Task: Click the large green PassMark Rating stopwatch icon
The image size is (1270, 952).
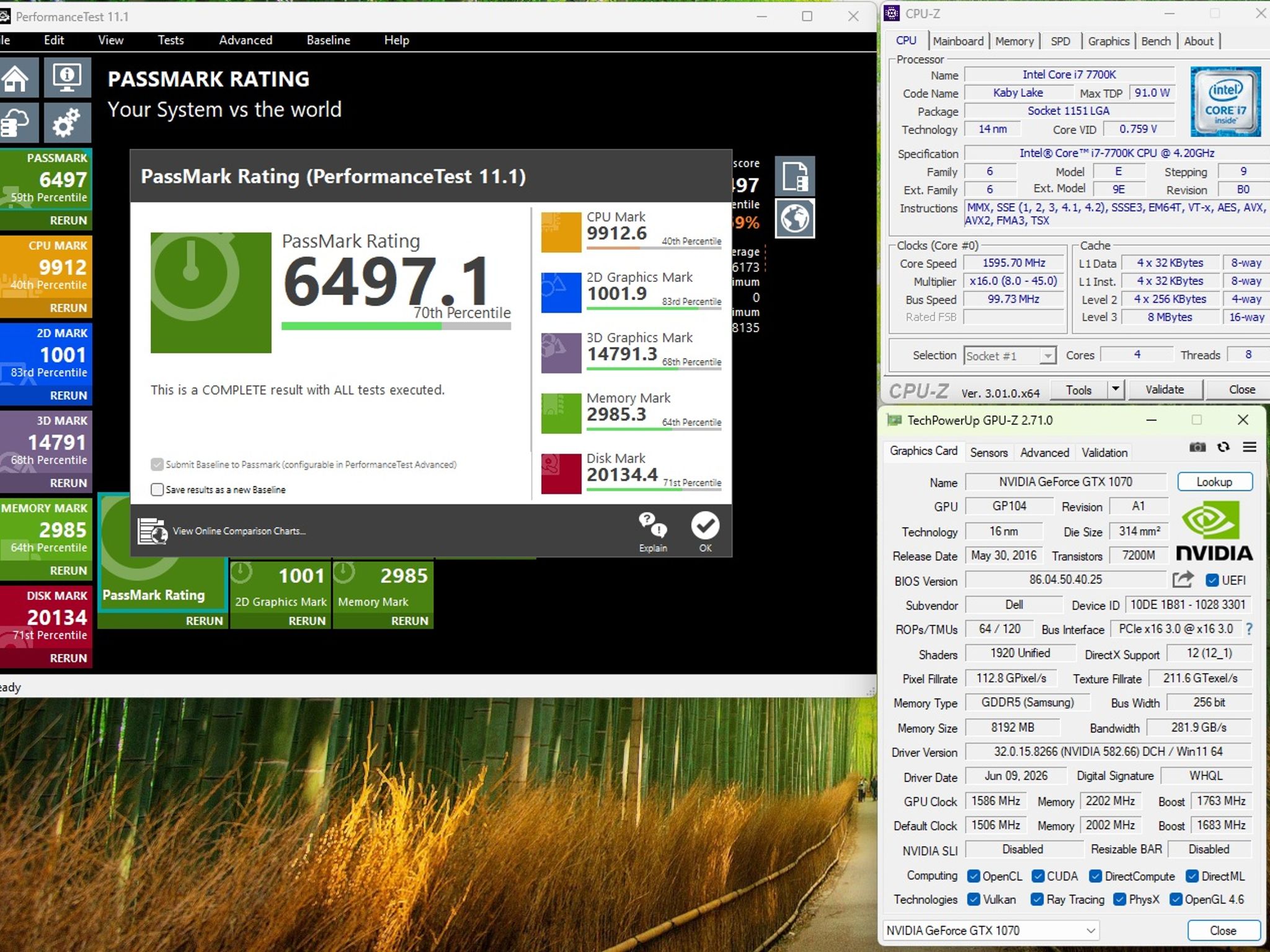Action: (211, 293)
